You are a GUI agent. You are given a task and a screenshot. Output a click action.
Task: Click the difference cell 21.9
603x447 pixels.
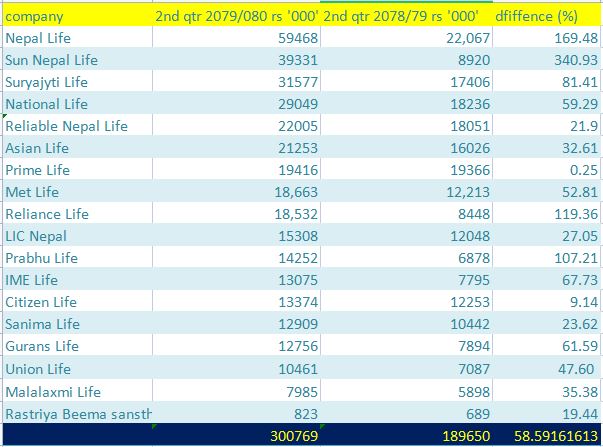coord(546,125)
